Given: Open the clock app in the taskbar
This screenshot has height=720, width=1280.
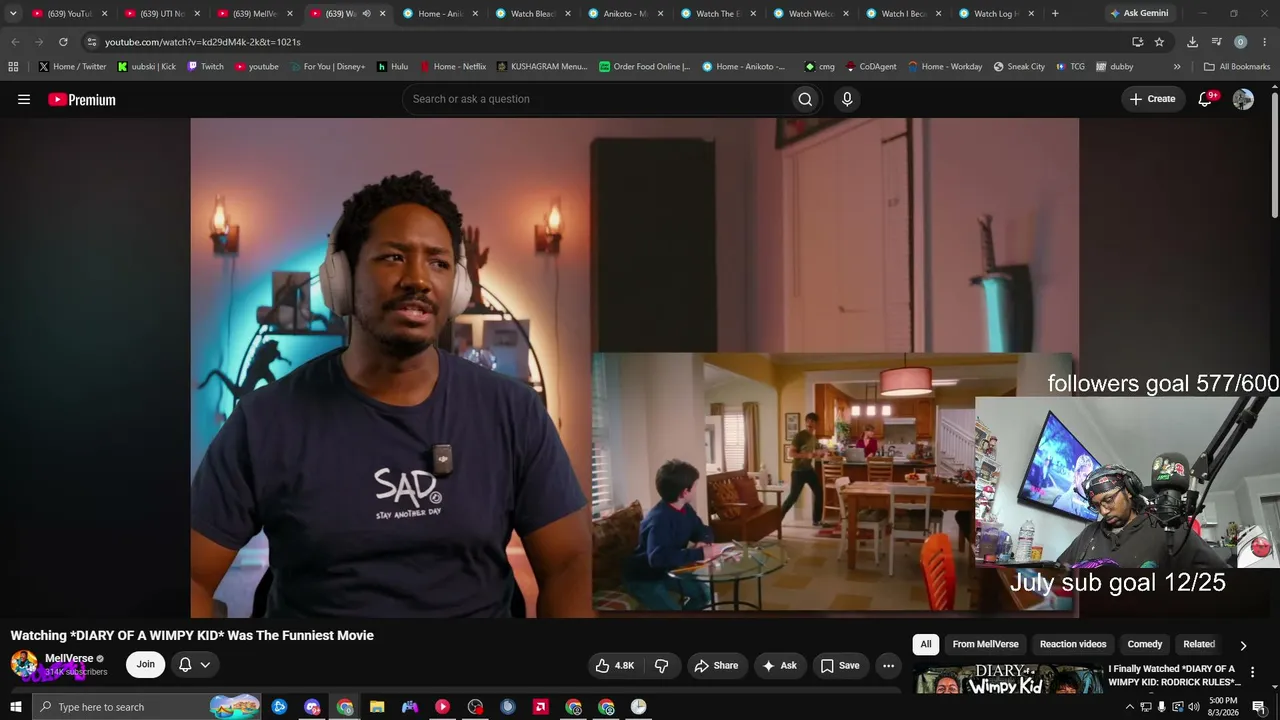Looking at the screenshot, I should tap(638, 707).
